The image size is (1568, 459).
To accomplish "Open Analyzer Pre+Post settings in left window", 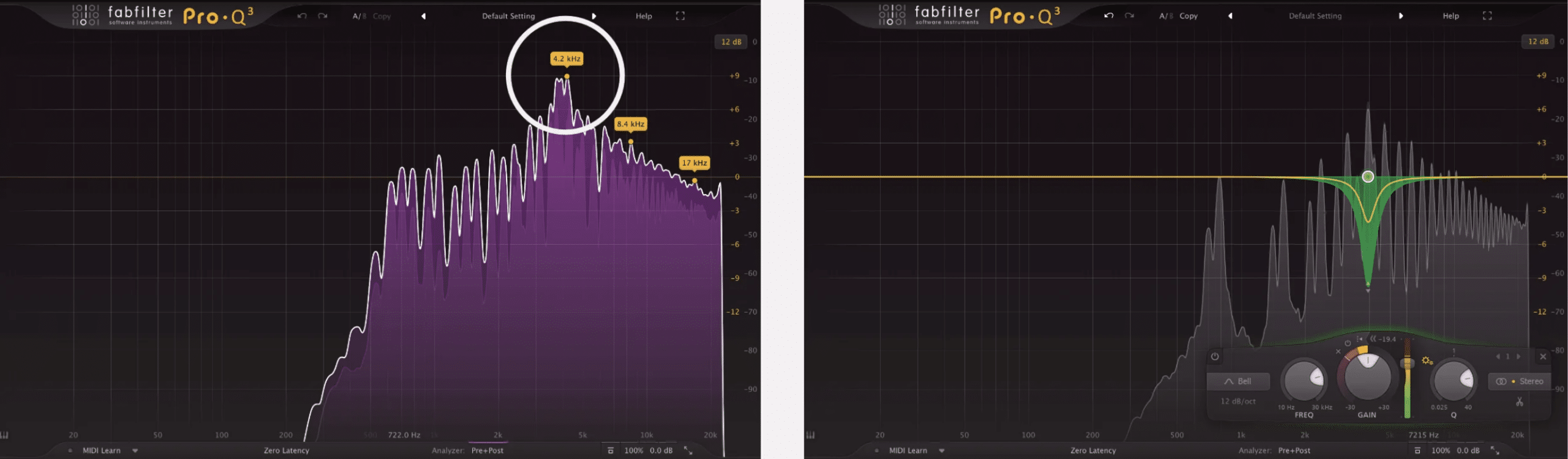I will [488, 450].
